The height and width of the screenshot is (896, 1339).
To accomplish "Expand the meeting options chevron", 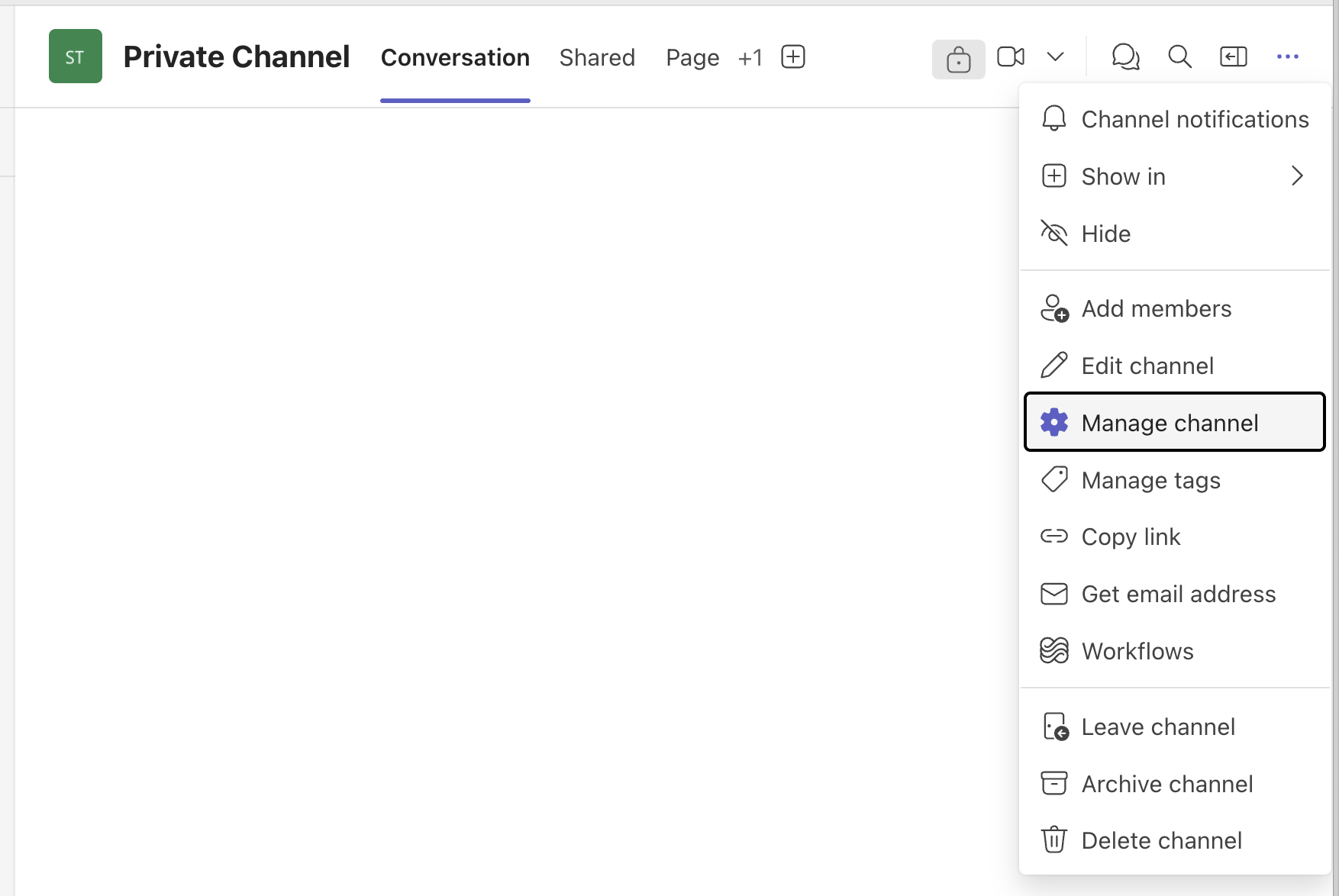I will point(1055,56).
